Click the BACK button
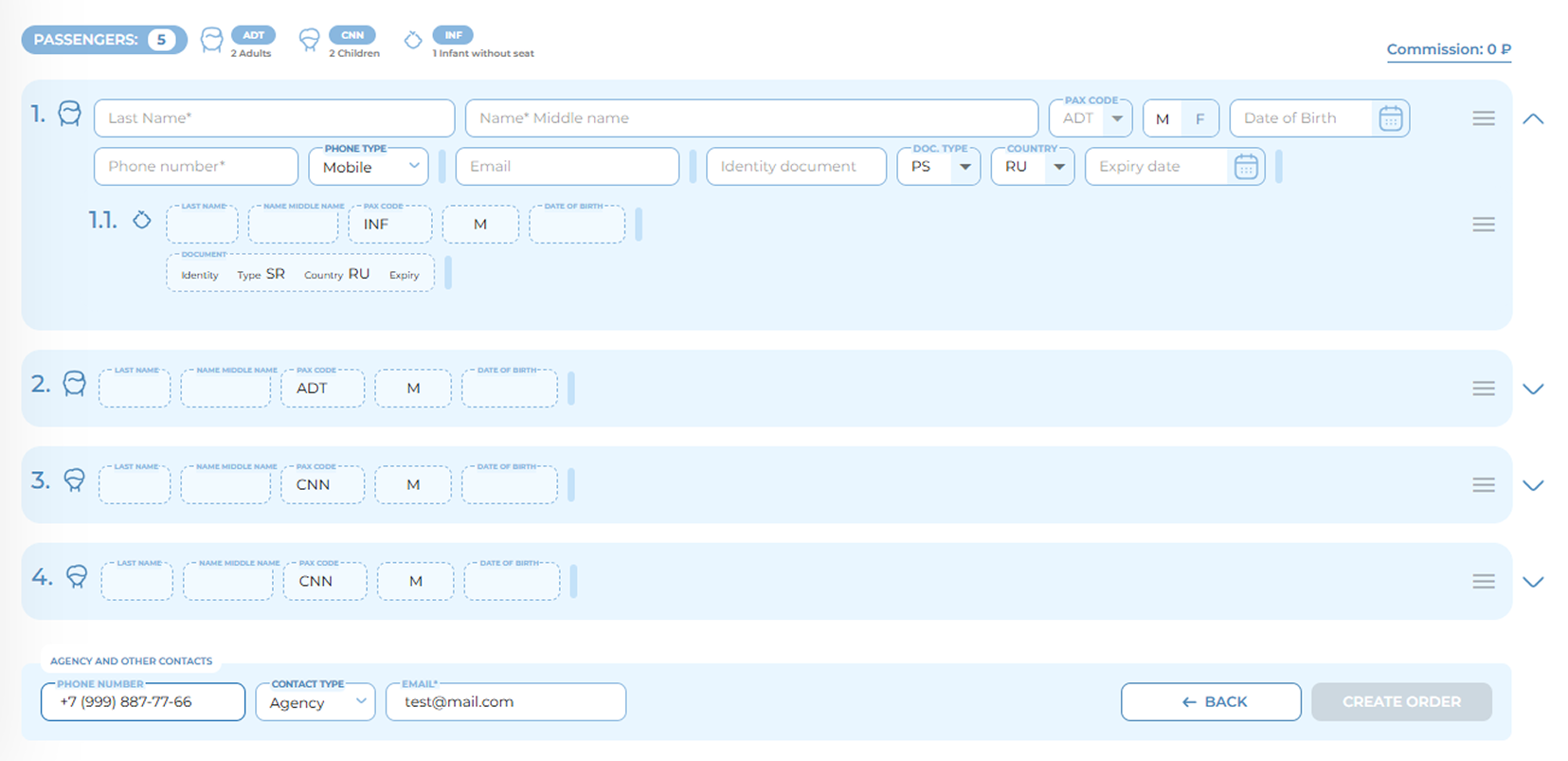The width and height of the screenshot is (1568, 761). point(1210,702)
